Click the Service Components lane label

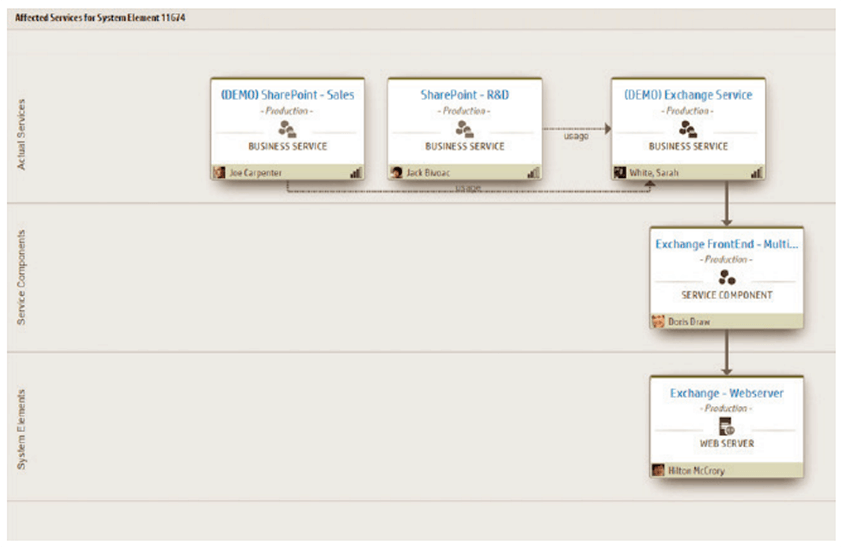tap(21, 278)
